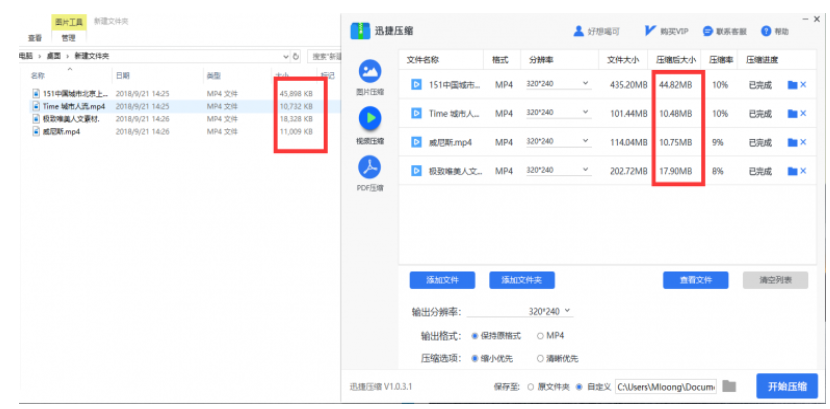Remove 极致唯美人文 row with its X icon
The image size is (830, 409).
click(x=803, y=170)
